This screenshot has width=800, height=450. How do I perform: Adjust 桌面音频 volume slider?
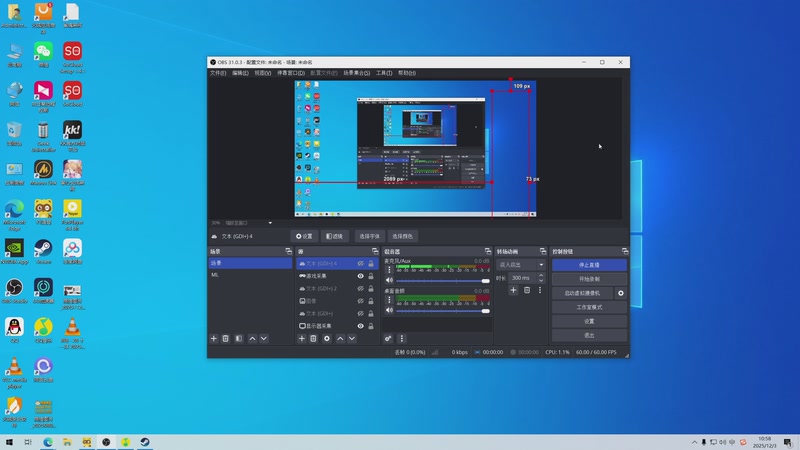coord(443,311)
